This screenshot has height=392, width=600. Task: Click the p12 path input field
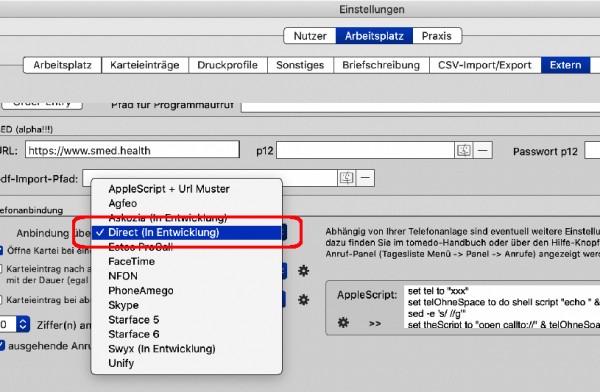point(365,150)
